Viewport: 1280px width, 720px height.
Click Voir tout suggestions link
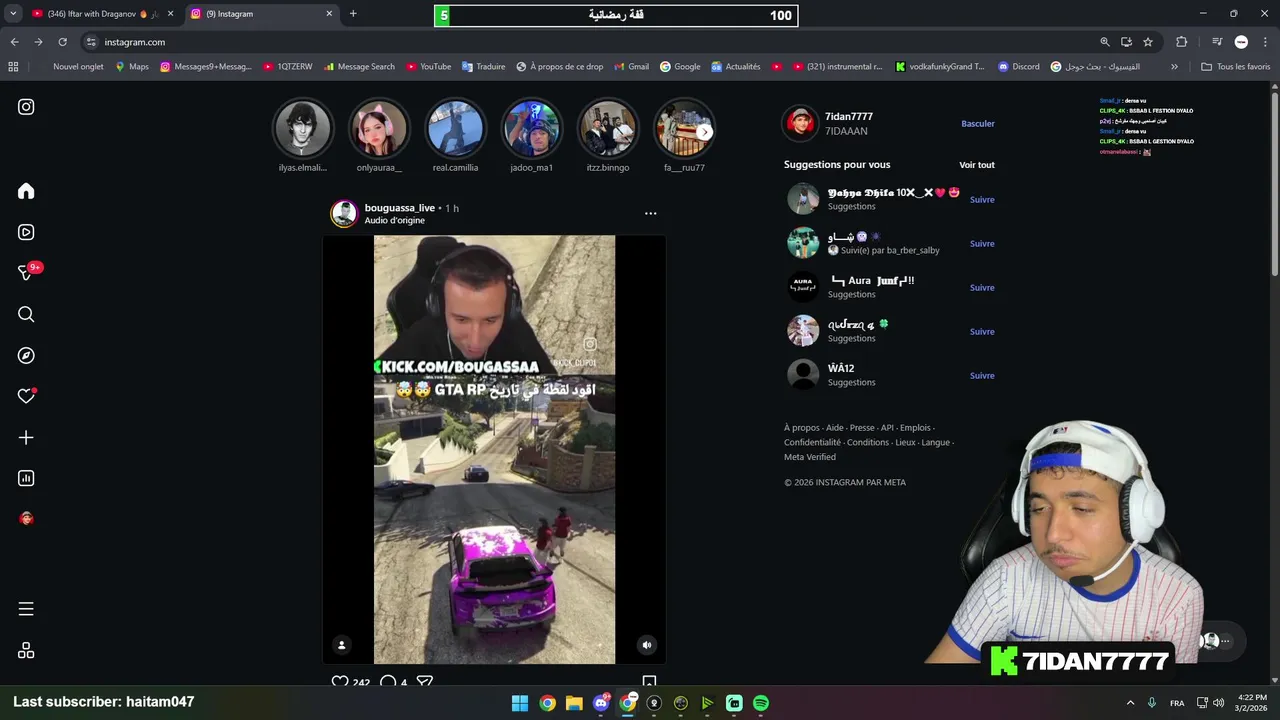tap(977, 165)
